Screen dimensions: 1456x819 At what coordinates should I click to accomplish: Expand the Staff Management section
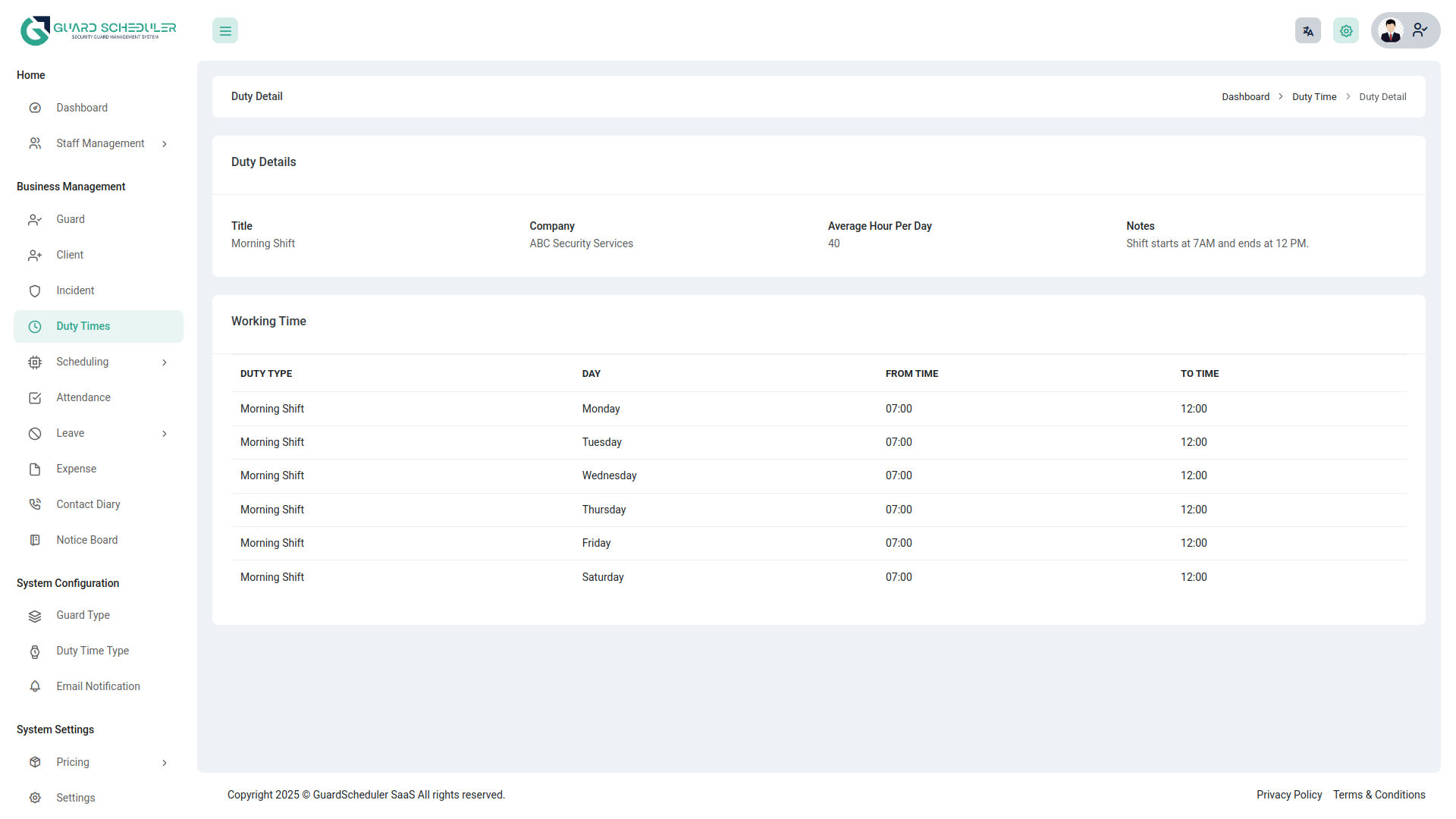click(x=165, y=143)
